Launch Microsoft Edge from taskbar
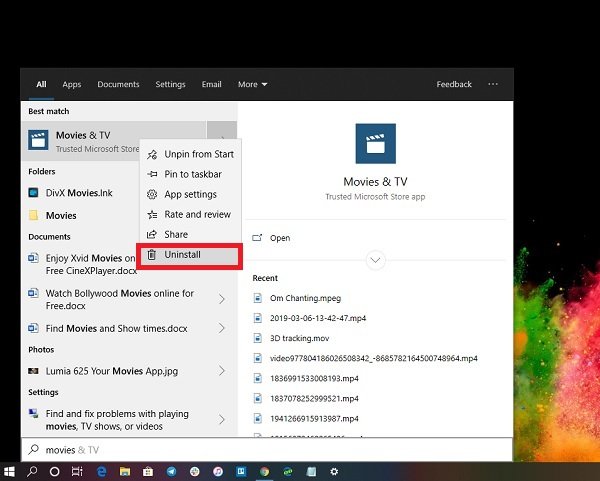The image size is (600, 481). click(x=101, y=472)
